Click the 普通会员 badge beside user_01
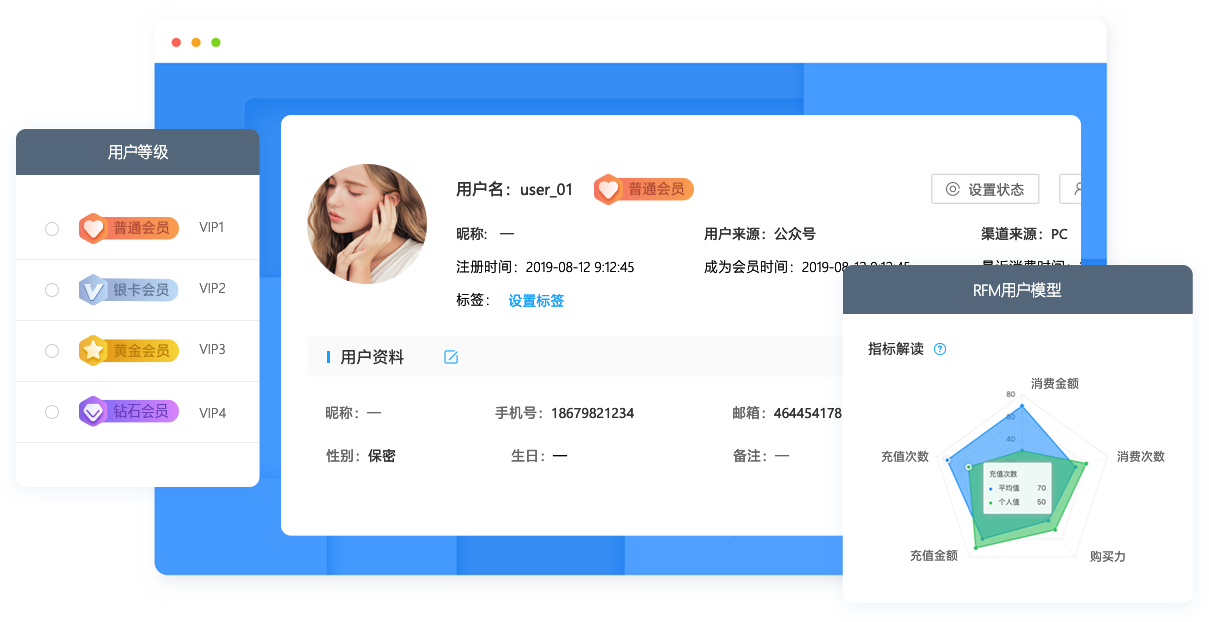This screenshot has height=622, width=1209. (x=643, y=189)
